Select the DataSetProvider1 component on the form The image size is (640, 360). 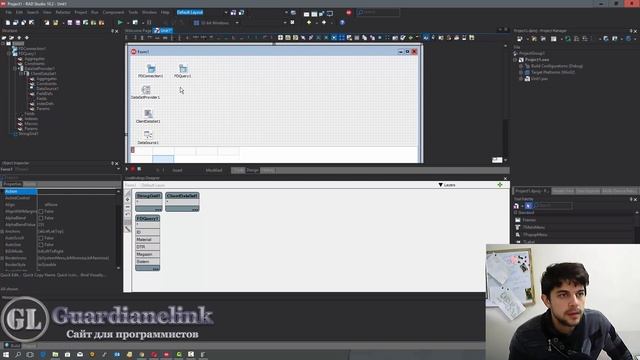[146, 92]
